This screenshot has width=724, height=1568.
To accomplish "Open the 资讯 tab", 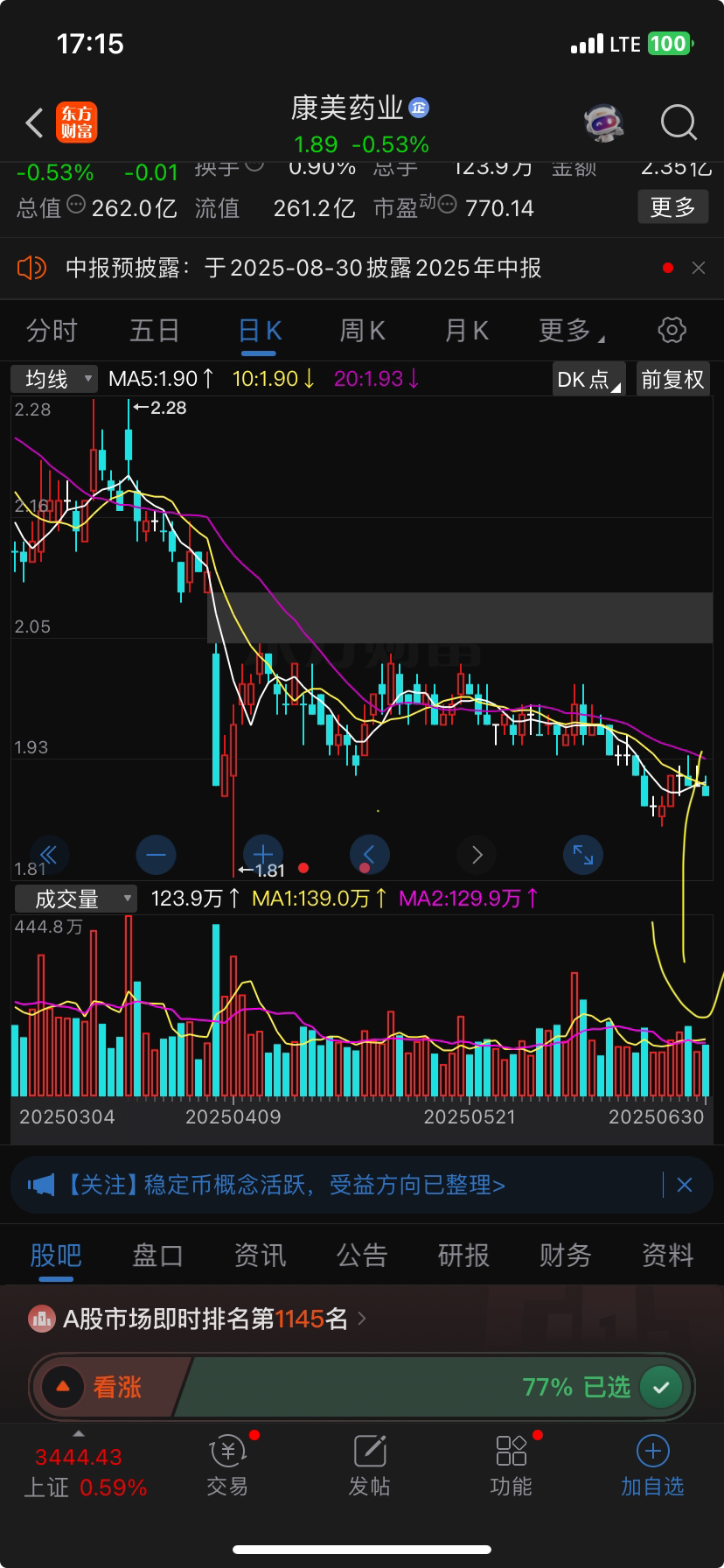I will (260, 1256).
